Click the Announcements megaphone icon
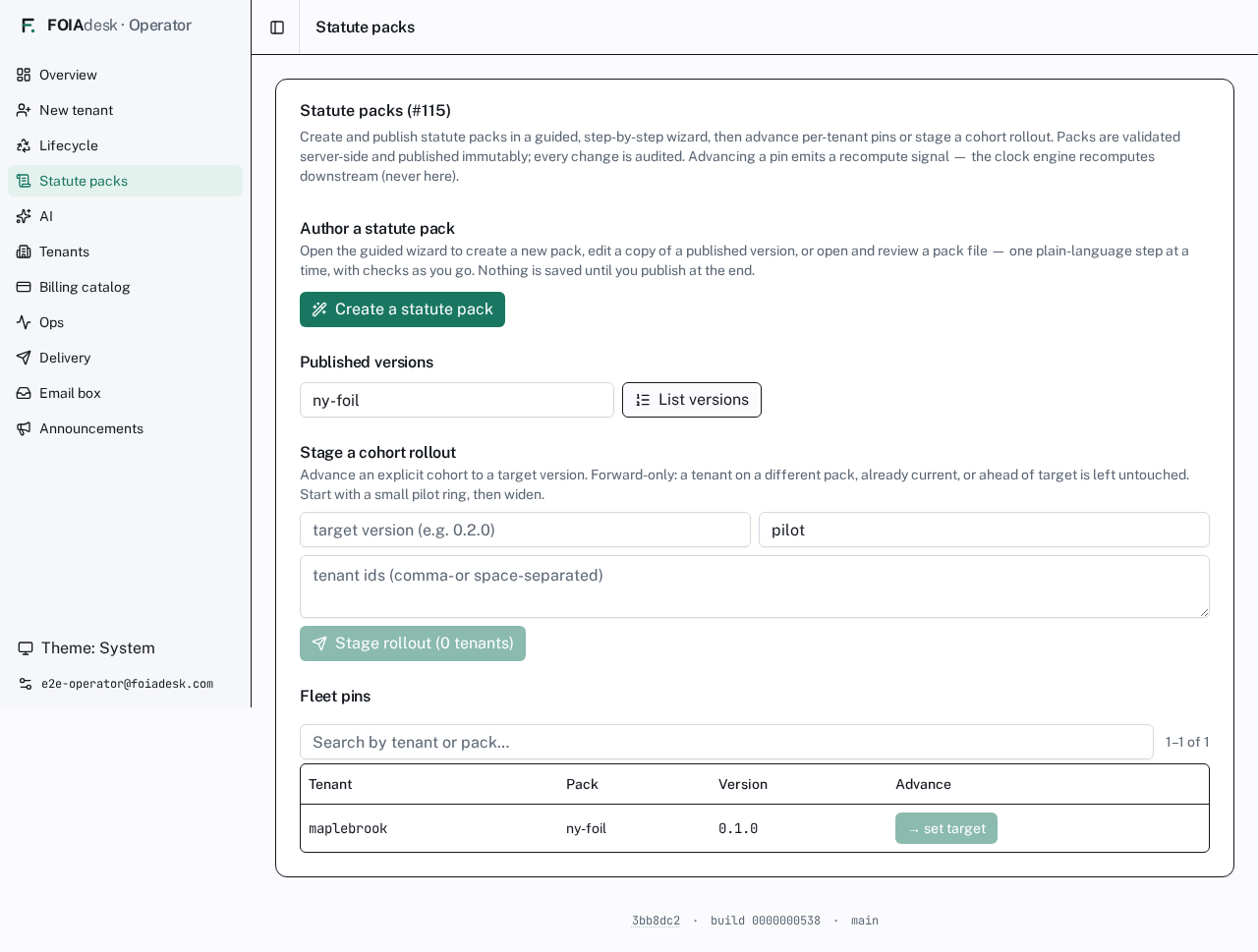 click(x=24, y=428)
